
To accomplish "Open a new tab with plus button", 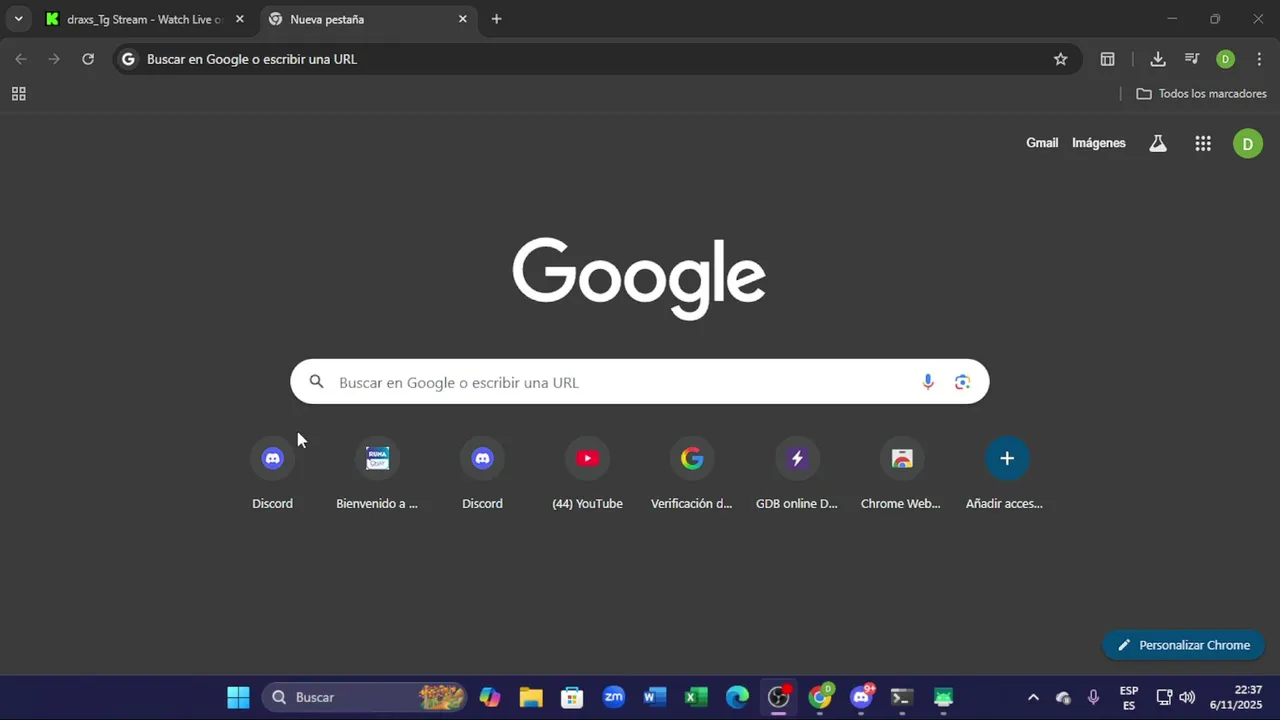I will point(496,19).
